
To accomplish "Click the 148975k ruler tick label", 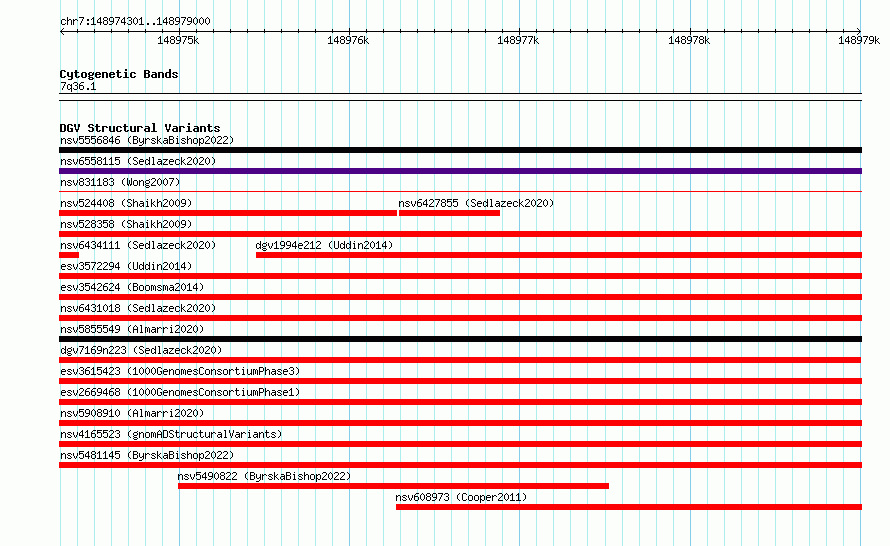I will [x=178, y=40].
